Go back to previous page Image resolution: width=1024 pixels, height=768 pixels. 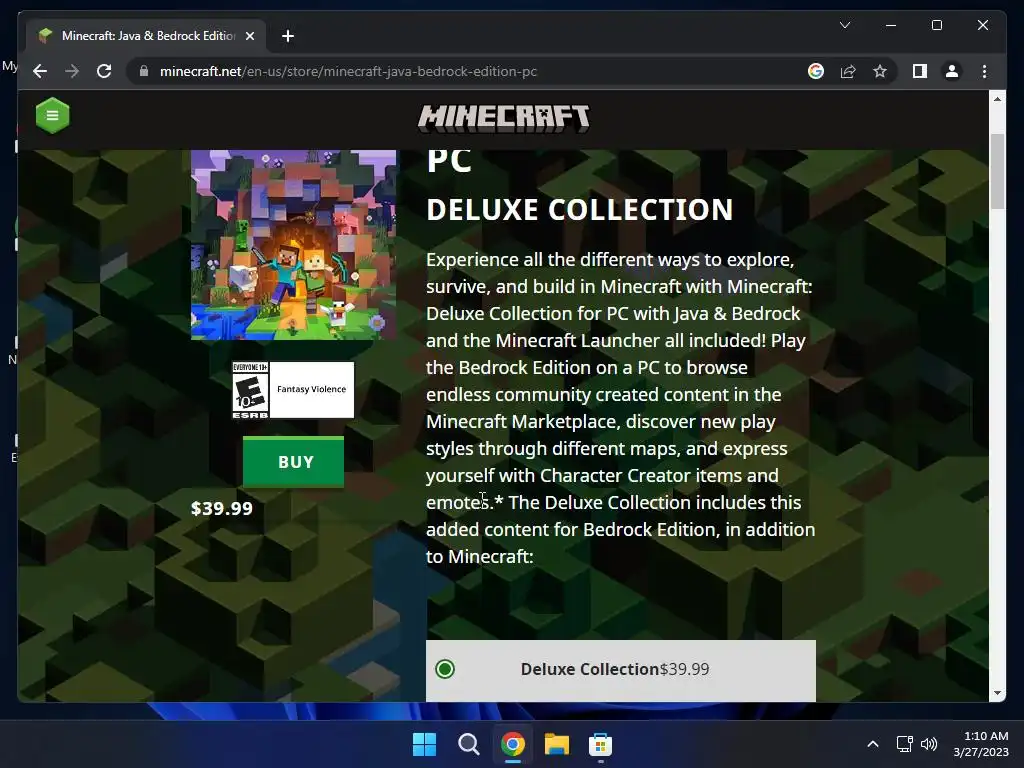click(x=40, y=71)
